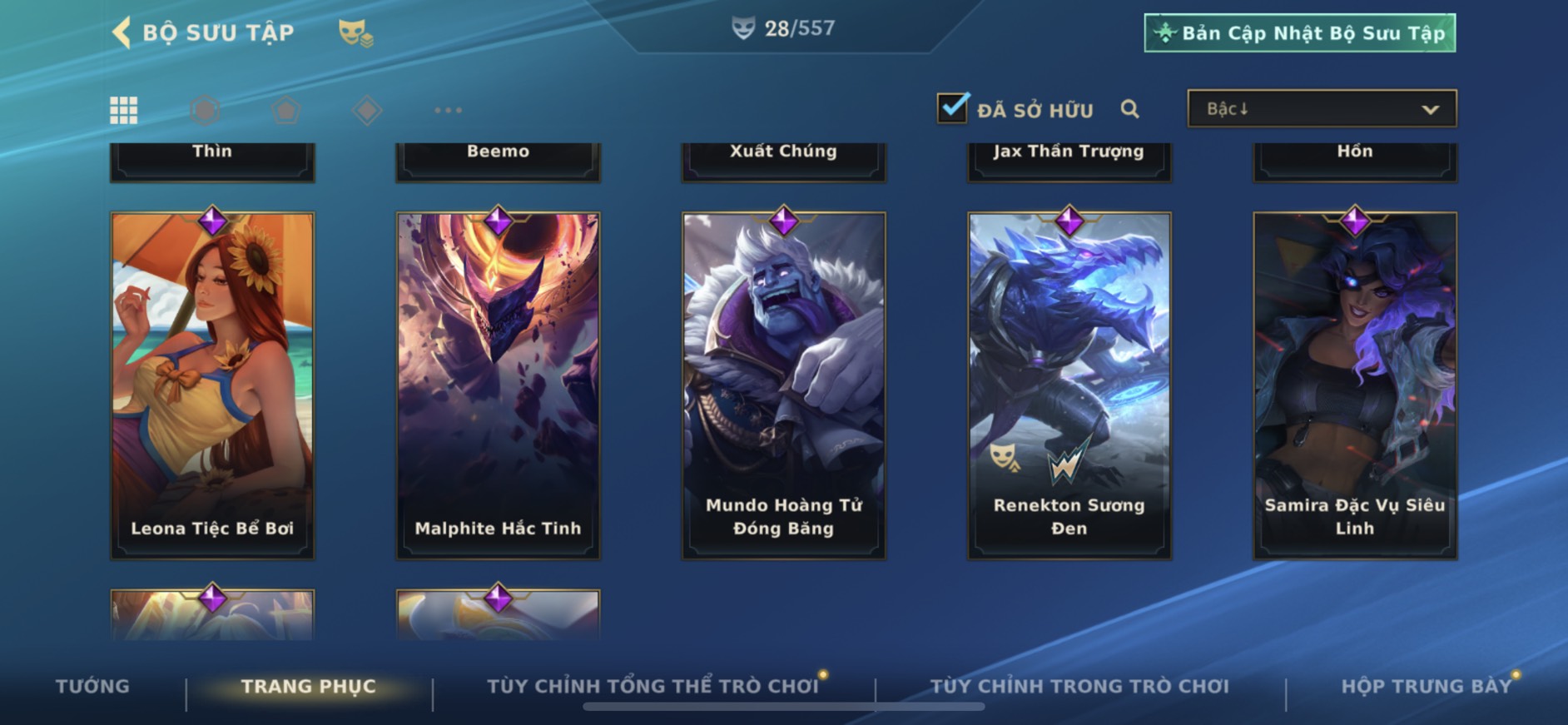1568x725 pixels.
Task: Open more filter options with three dots
Action: coord(448,110)
